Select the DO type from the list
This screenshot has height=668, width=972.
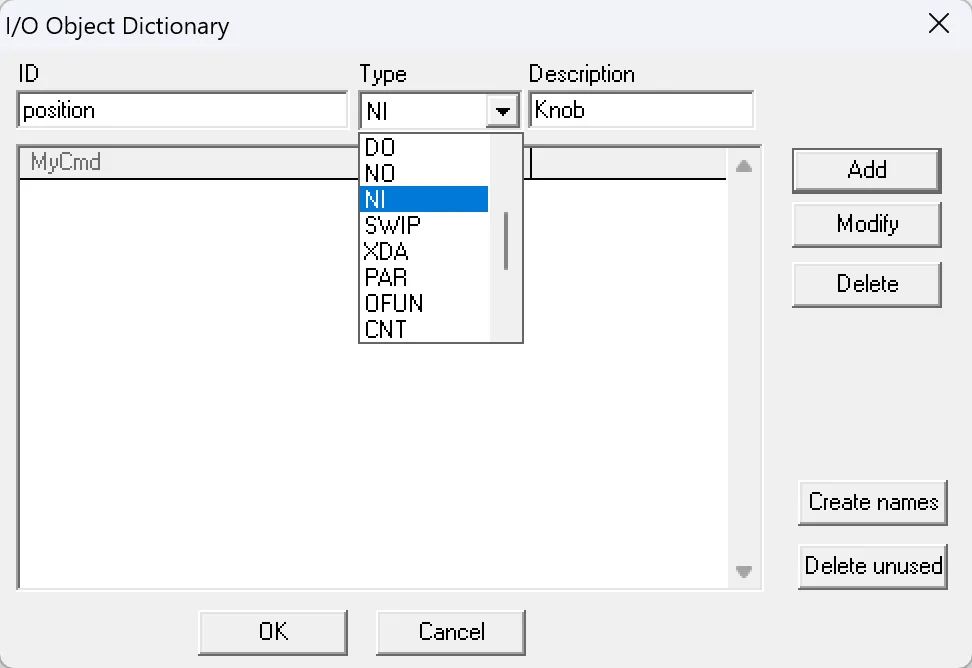380,147
